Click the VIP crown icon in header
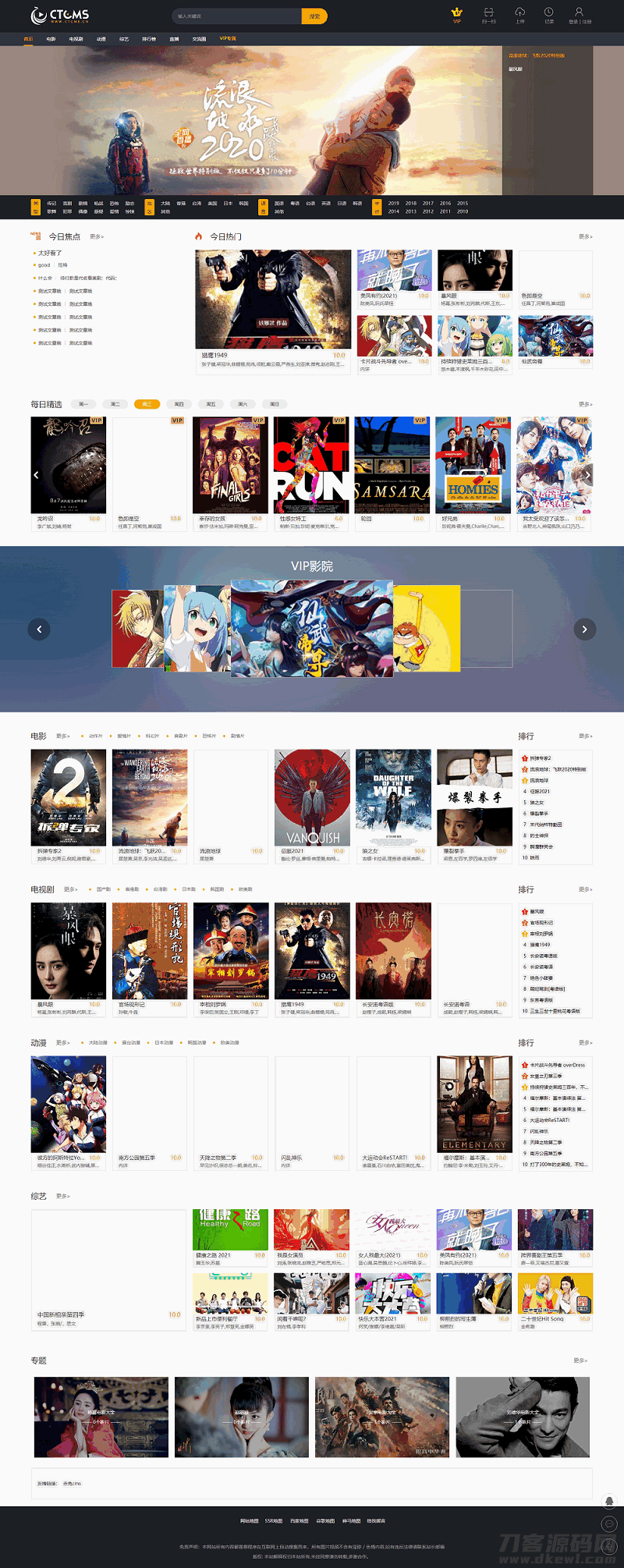Screen dimensions: 624x1568 click(x=457, y=12)
